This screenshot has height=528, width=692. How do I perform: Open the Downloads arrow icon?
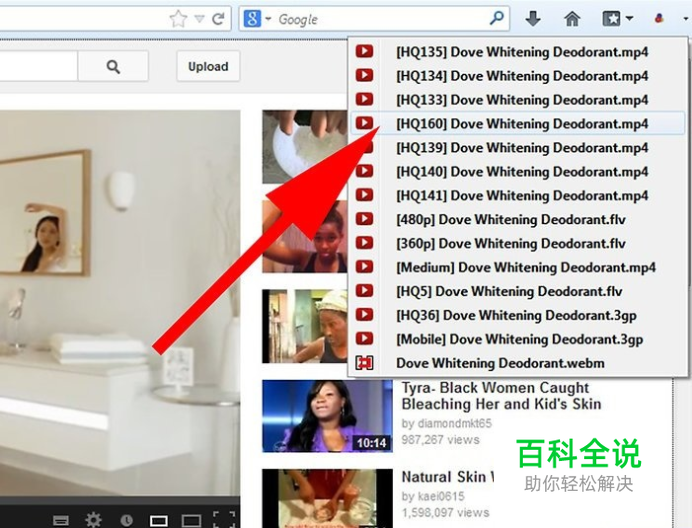(533, 19)
